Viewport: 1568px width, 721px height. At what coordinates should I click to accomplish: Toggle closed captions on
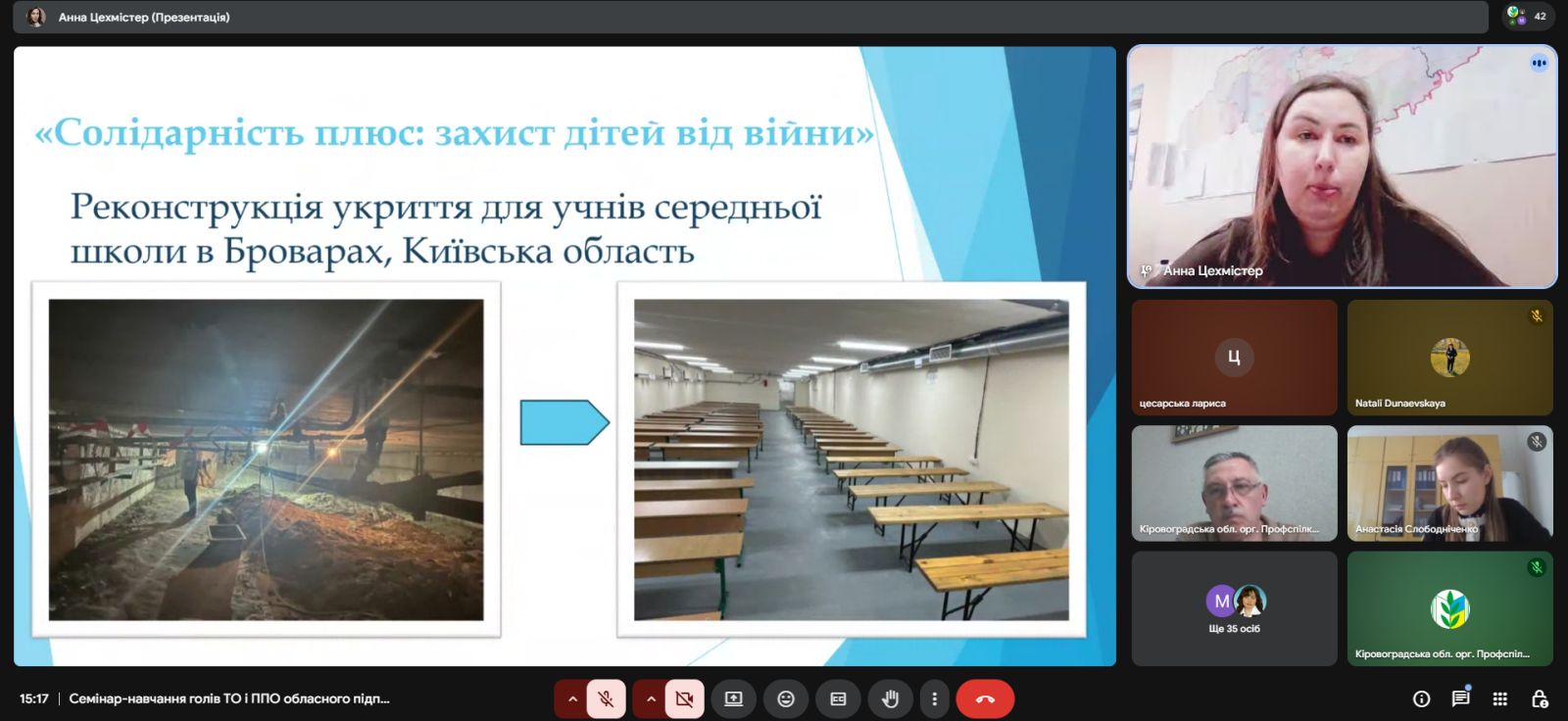[x=838, y=698]
